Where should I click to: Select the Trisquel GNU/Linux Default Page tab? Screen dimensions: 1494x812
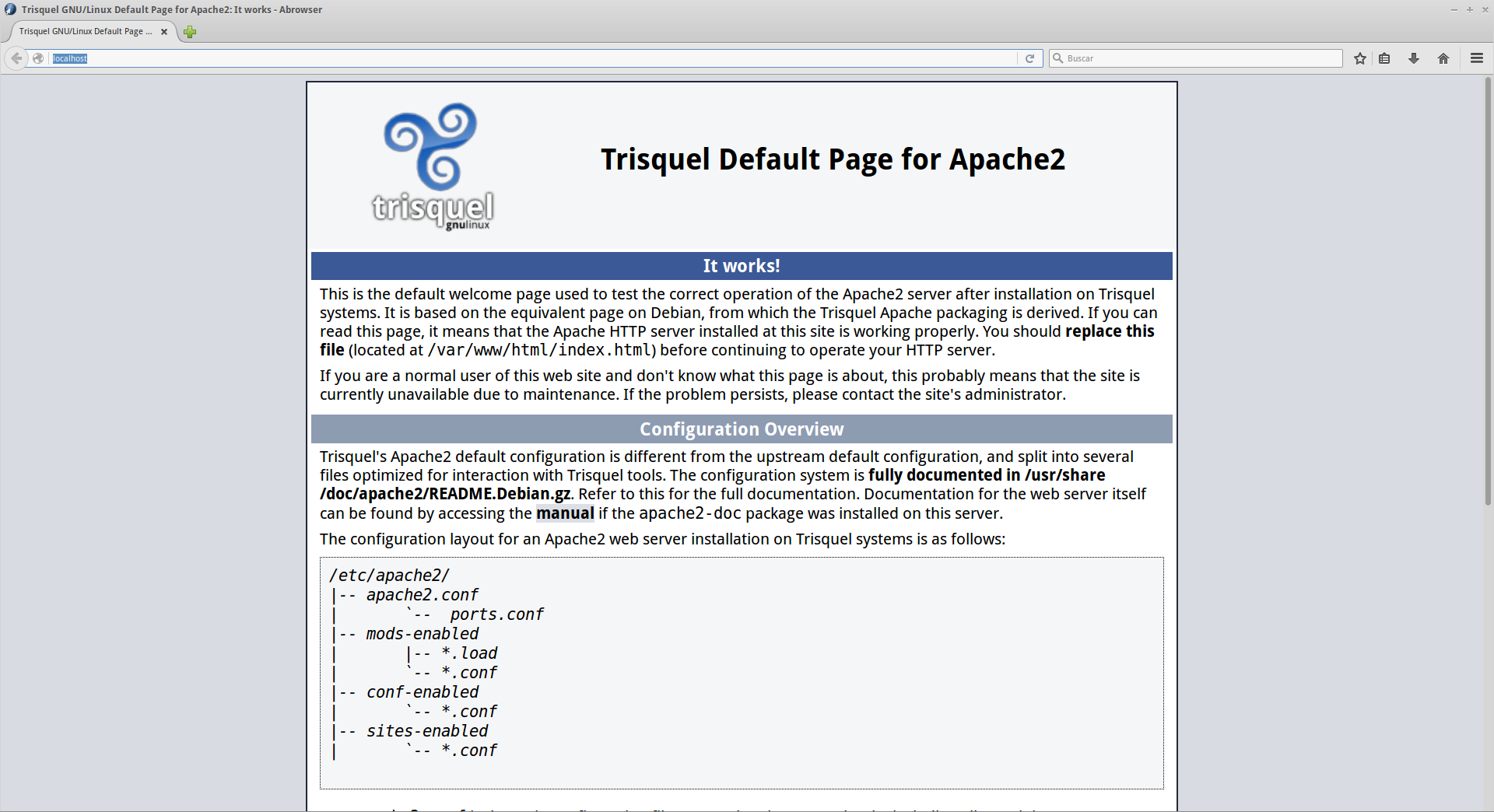86,32
